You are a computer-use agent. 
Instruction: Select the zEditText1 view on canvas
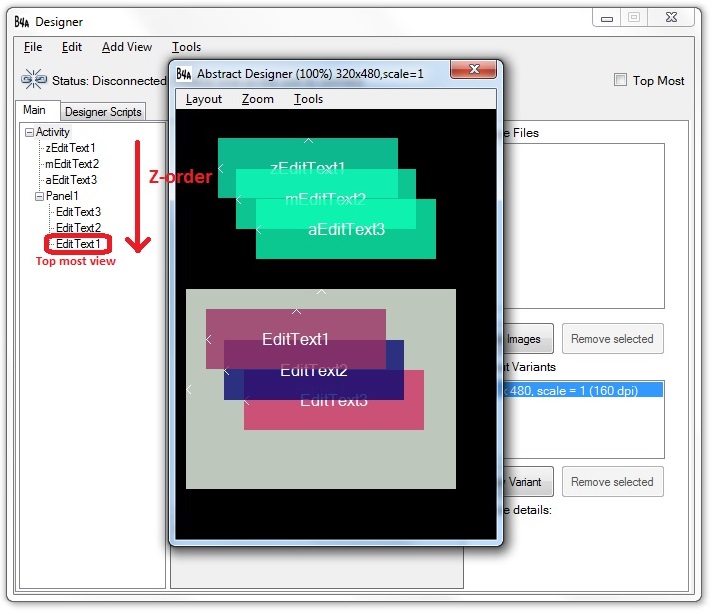coord(307,153)
